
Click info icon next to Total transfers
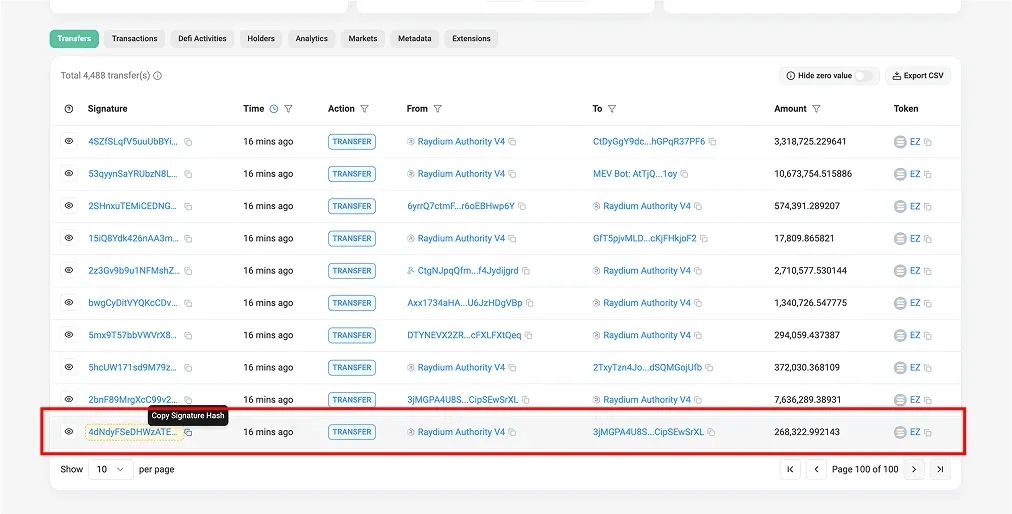coord(157,76)
